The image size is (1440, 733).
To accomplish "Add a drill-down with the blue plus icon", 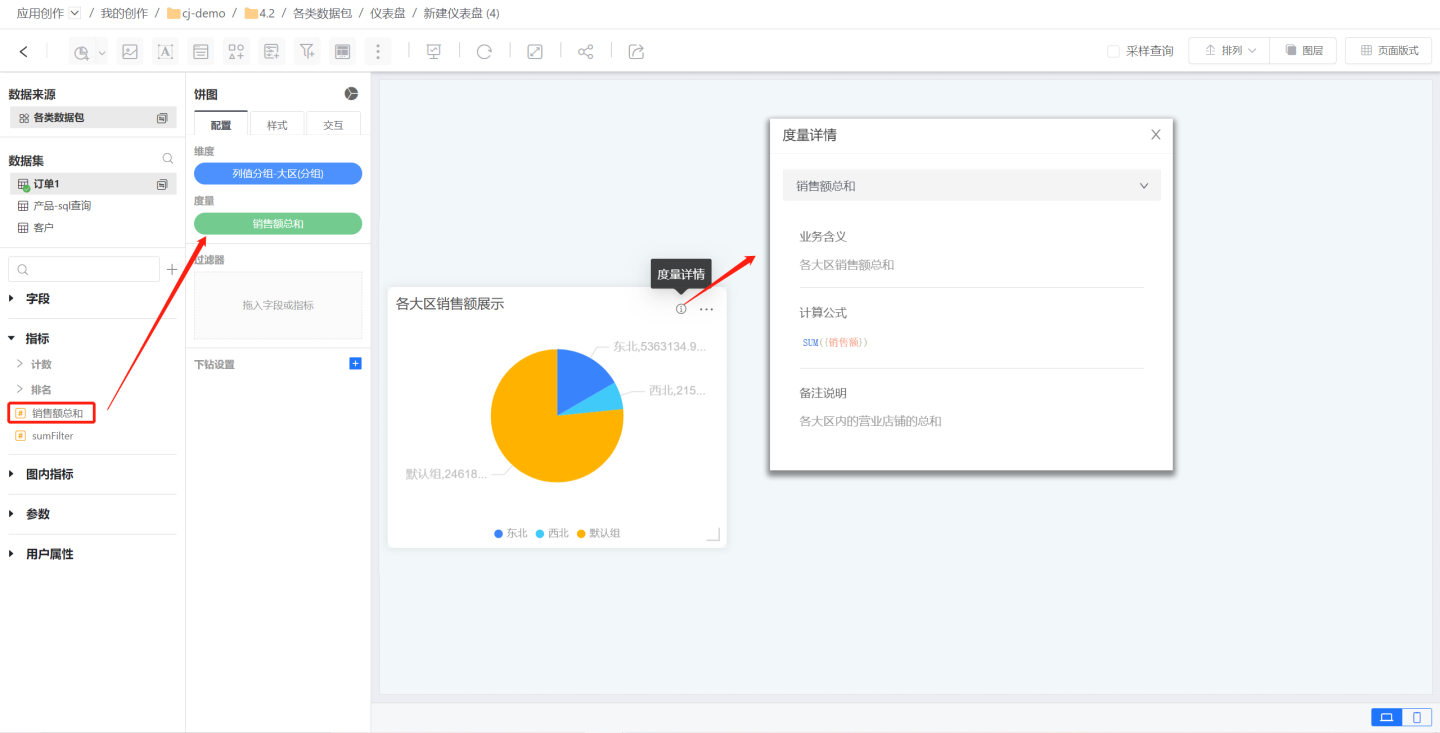I will click(355, 364).
